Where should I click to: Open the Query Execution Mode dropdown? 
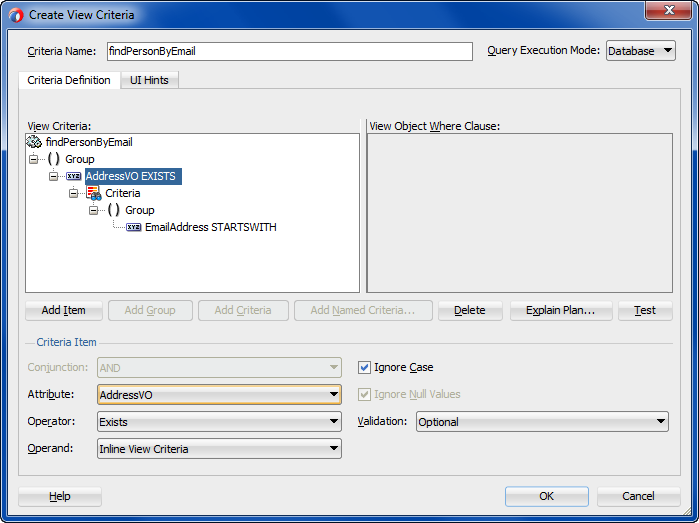click(x=641, y=51)
